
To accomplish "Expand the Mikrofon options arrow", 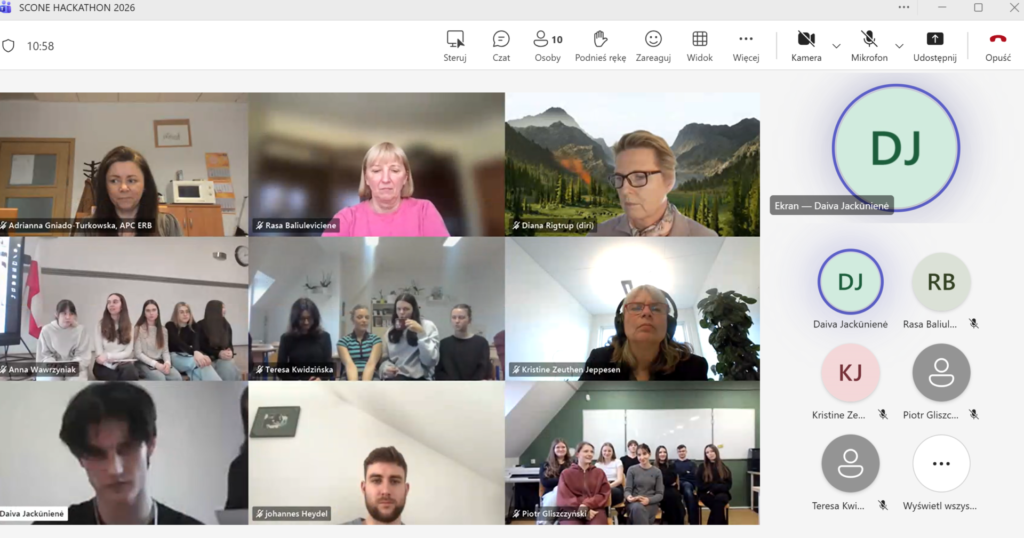I will pyautogui.click(x=899, y=46).
